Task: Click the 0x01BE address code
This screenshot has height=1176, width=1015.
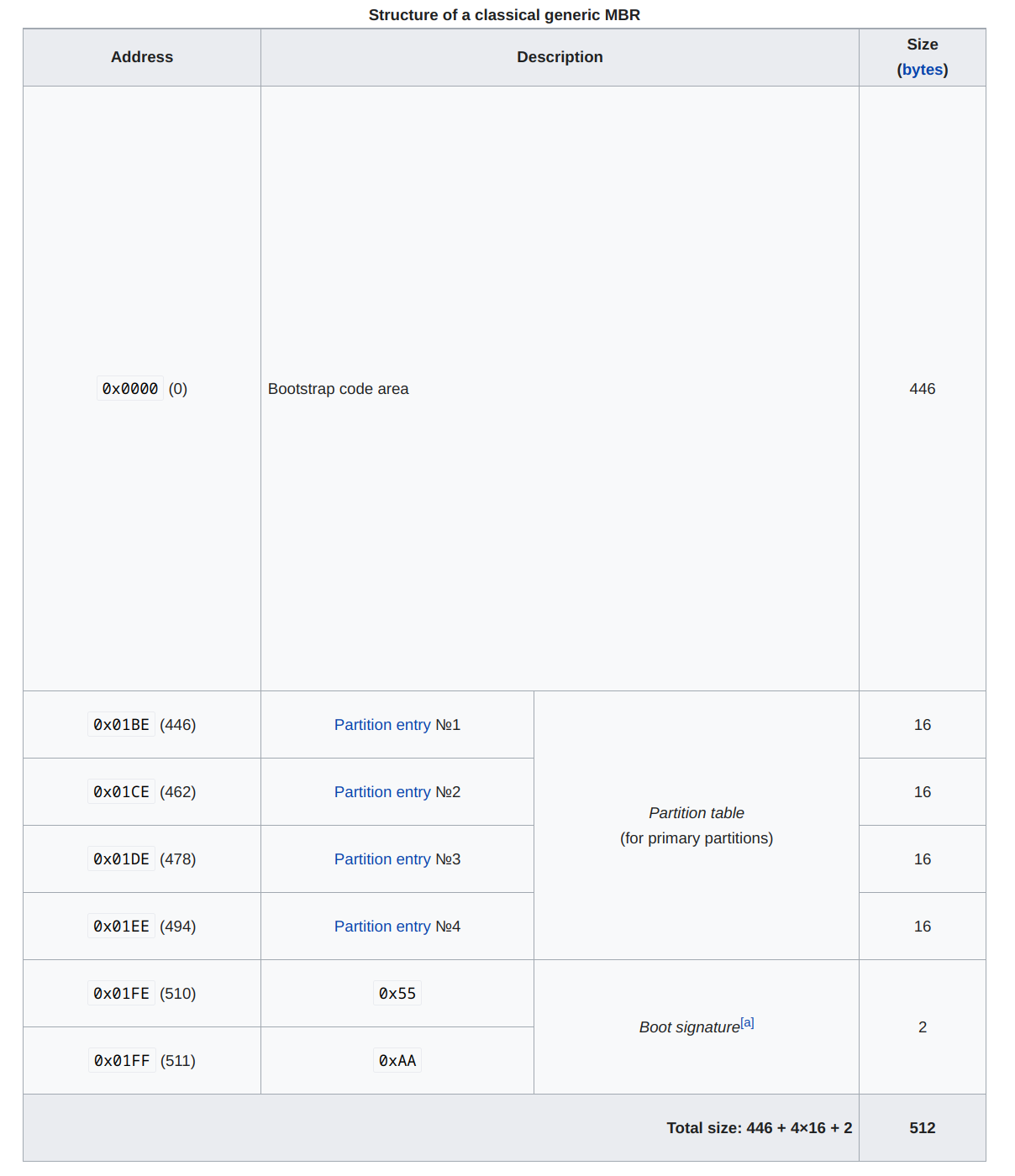Action: coord(122,725)
